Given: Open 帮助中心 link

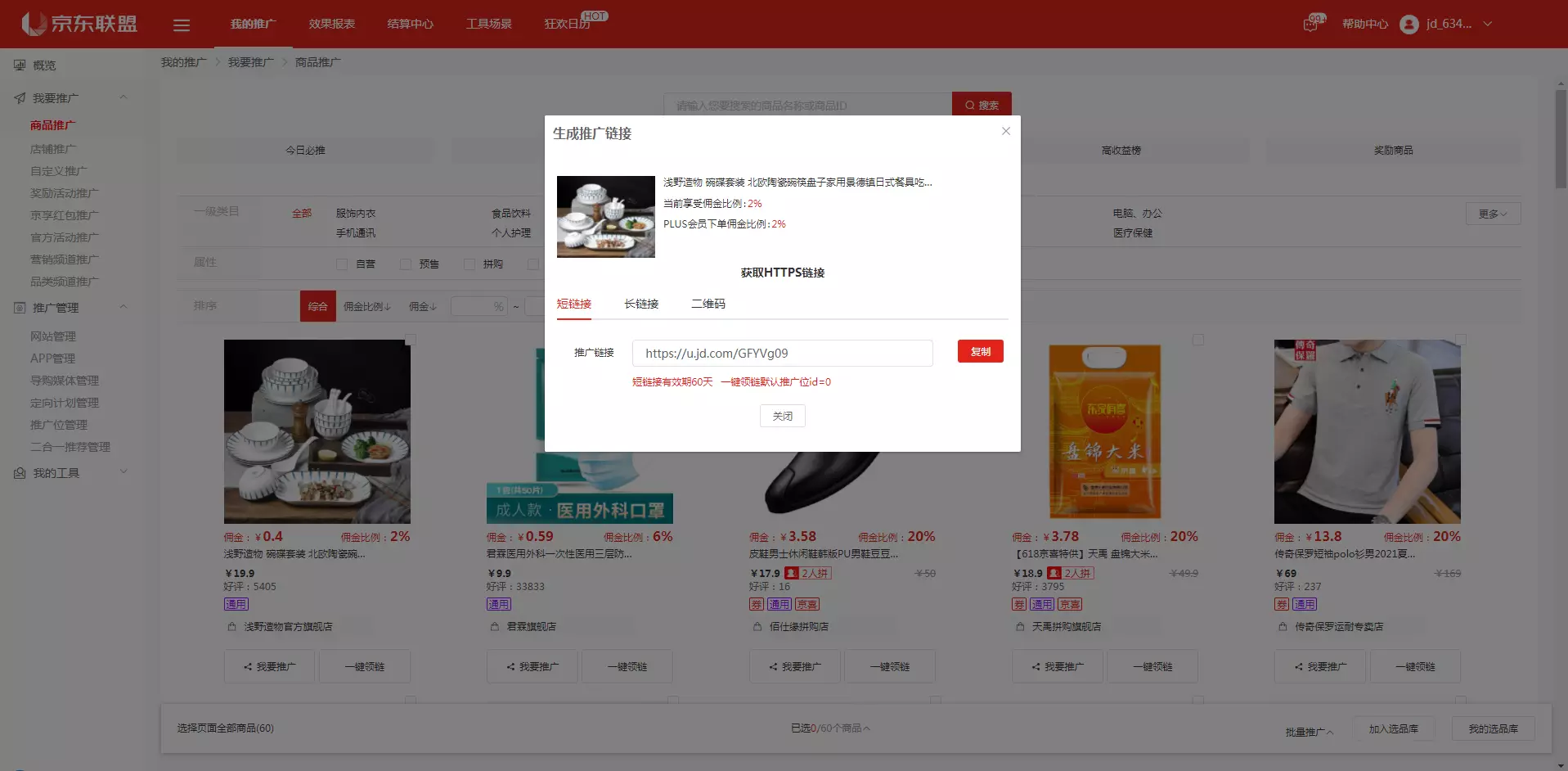Looking at the screenshot, I should click(x=1365, y=25).
